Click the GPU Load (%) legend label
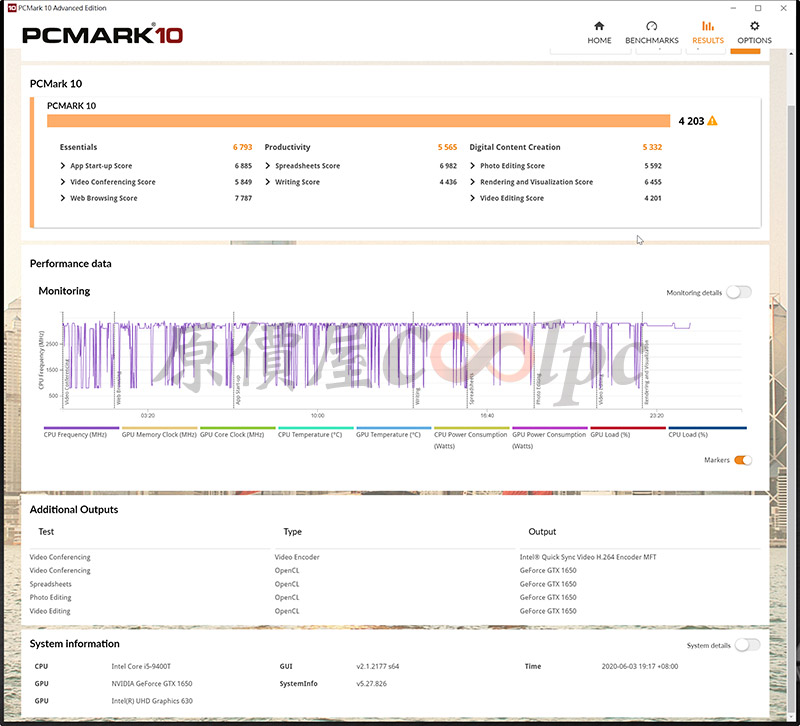Viewport: 800px width, 726px height. (610, 435)
